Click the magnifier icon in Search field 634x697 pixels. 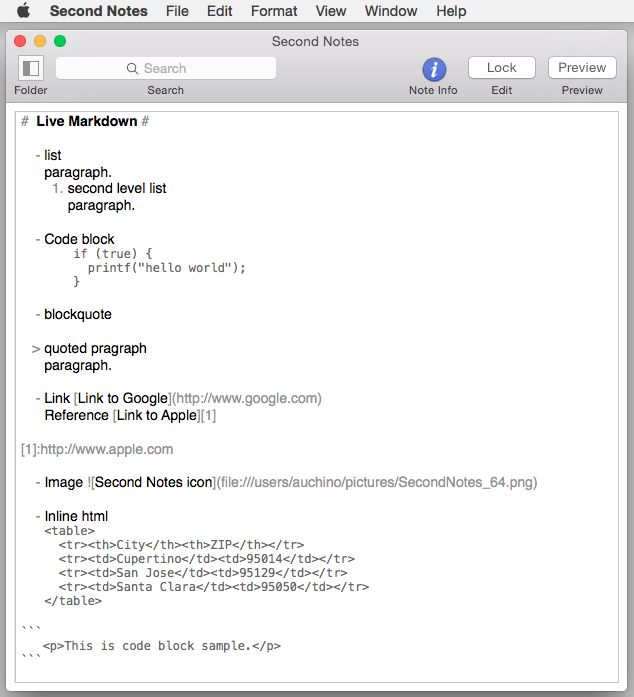coord(132,68)
